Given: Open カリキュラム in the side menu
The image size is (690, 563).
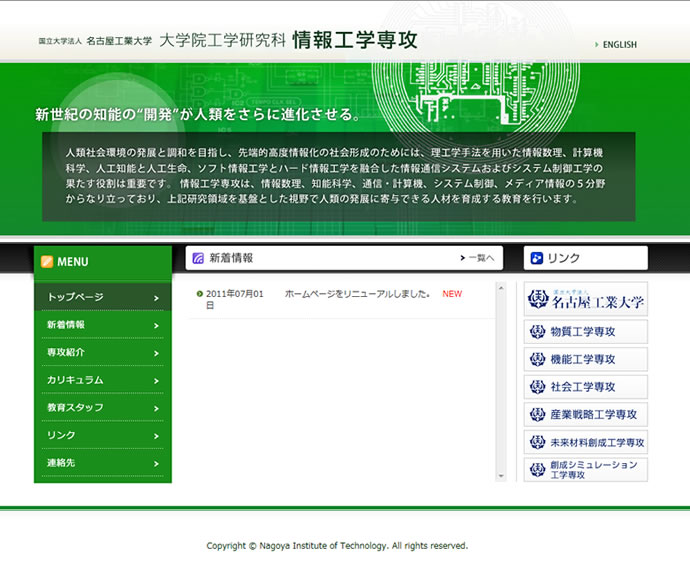Looking at the screenshot, I should tap(103, 380).
